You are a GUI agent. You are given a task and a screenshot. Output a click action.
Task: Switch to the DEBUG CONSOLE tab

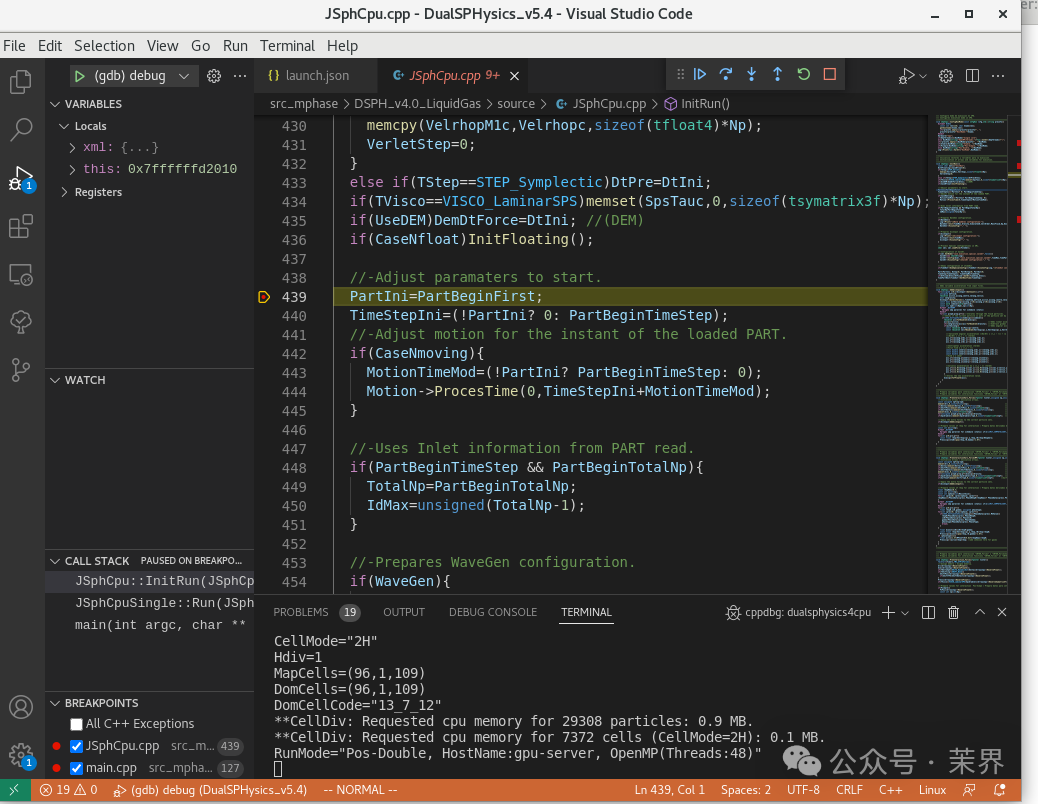(493, 613)
